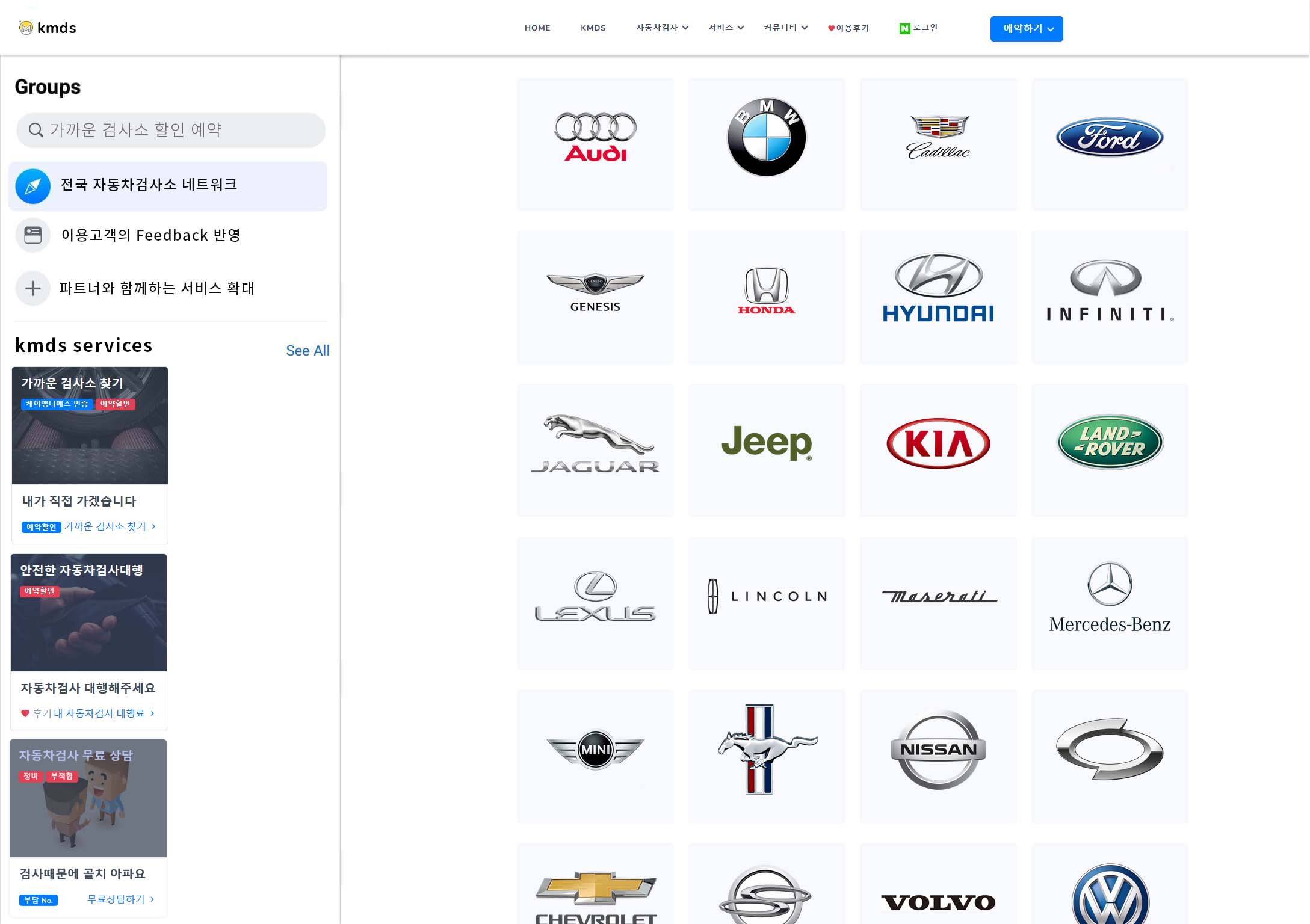Focus the 가까운 검사소 할인 예약 search field
Image resolution: width=1310 pixels, height=924 pixels.
point(171,130)
